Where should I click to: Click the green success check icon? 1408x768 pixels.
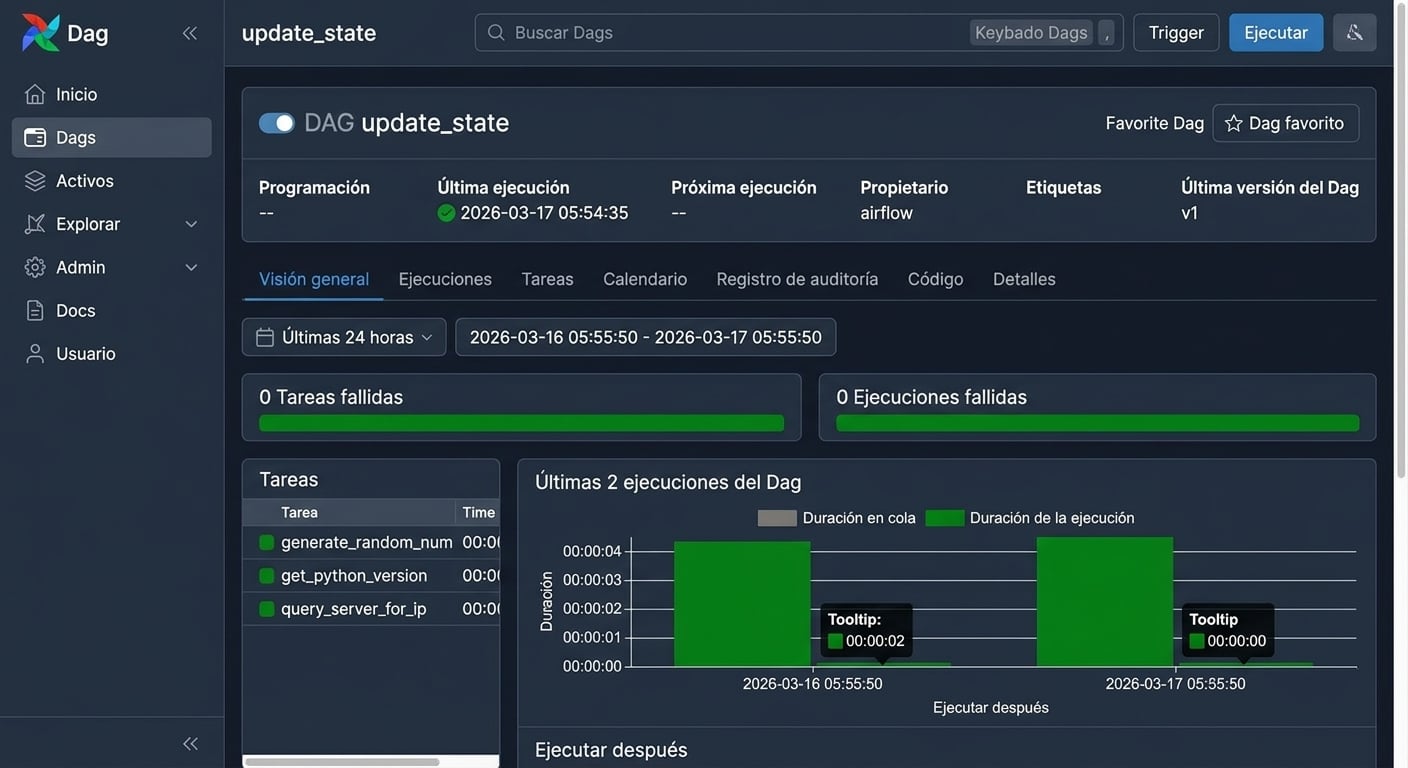(x=446, y=213)
